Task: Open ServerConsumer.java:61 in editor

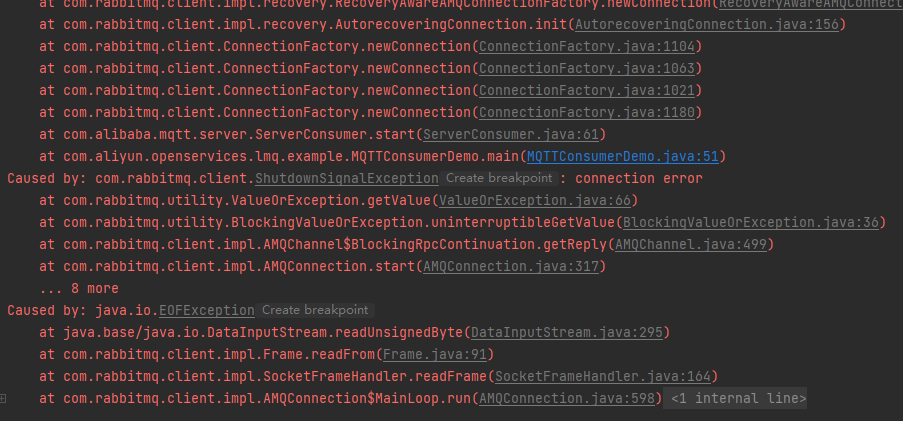Action: pos(511,134)
